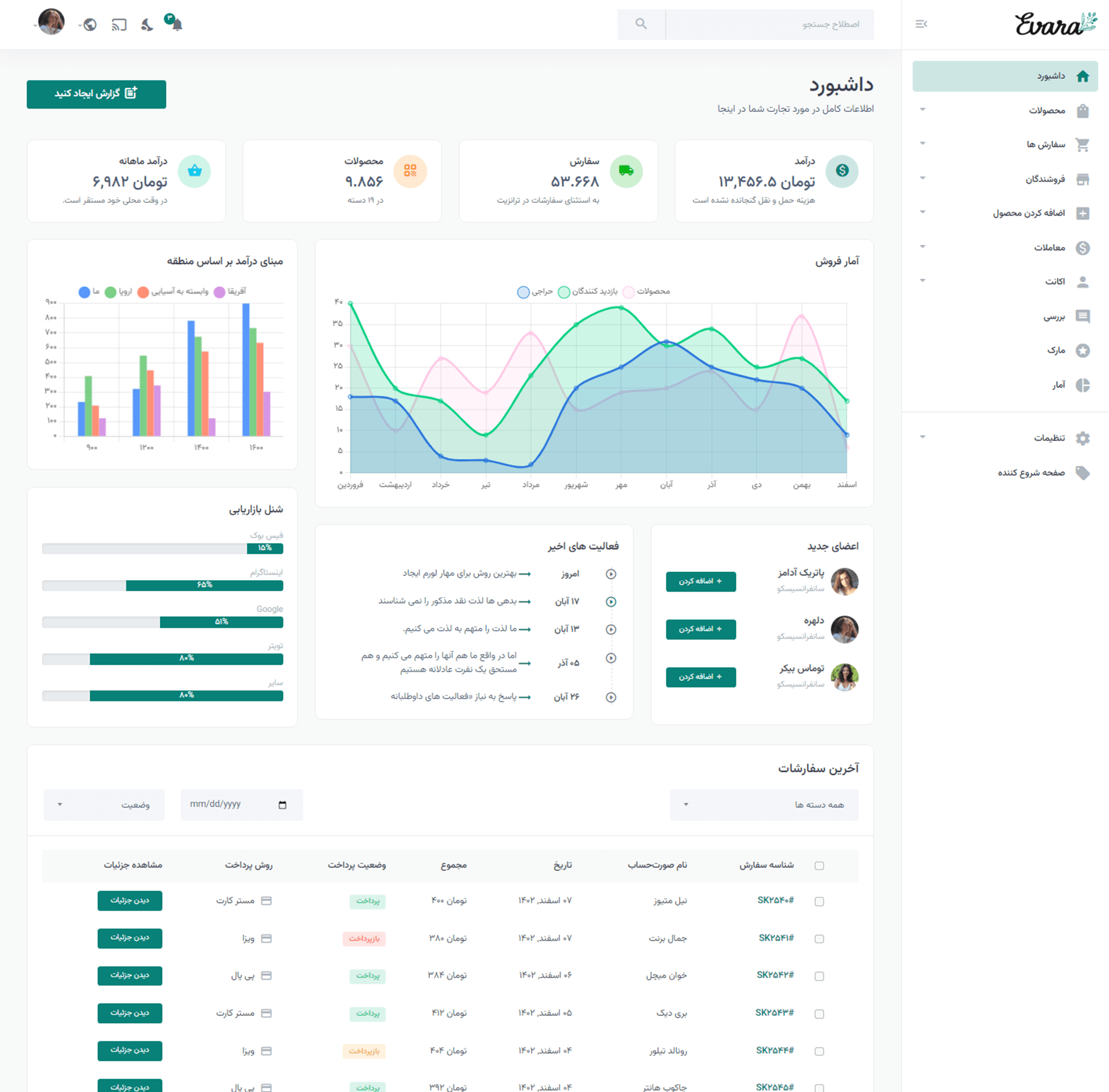Click پاتریک آدامز avatar thumbnail
The height and width of the screenshot is (1092, 1109).
844,582
